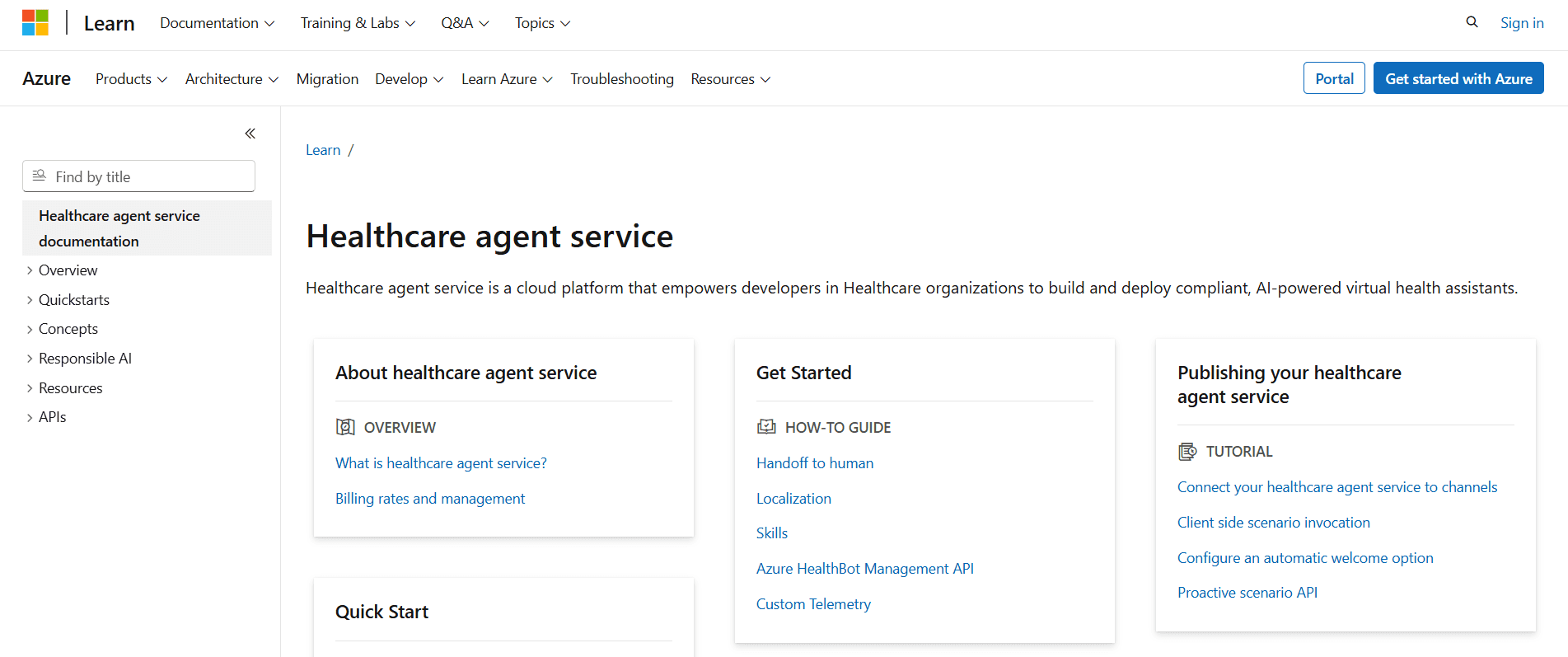Click the Microsoft logo icon

pyautogui.click(x=35, y=23)
